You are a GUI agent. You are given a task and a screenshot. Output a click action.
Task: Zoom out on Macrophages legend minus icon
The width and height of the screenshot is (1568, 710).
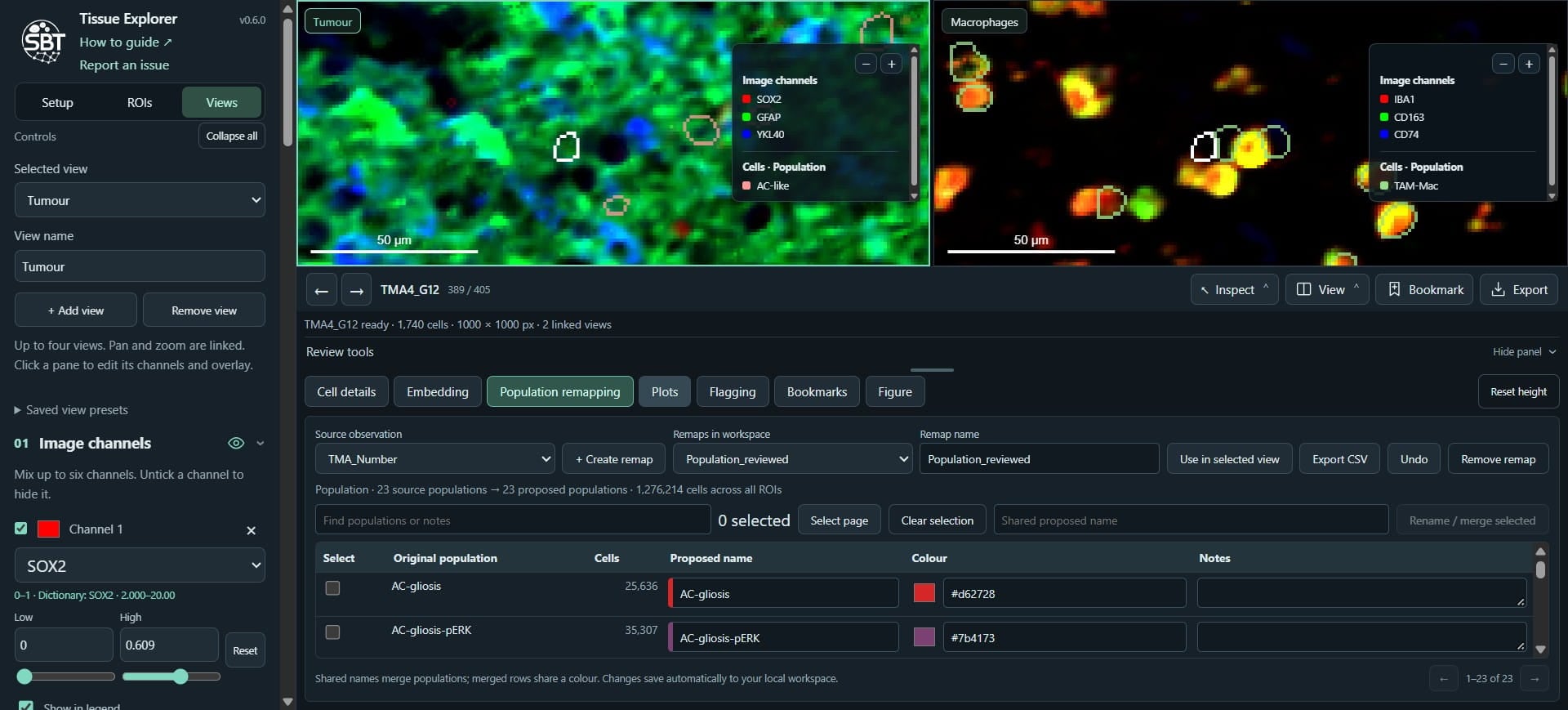pyautogui.click(x=1503, y=64)
